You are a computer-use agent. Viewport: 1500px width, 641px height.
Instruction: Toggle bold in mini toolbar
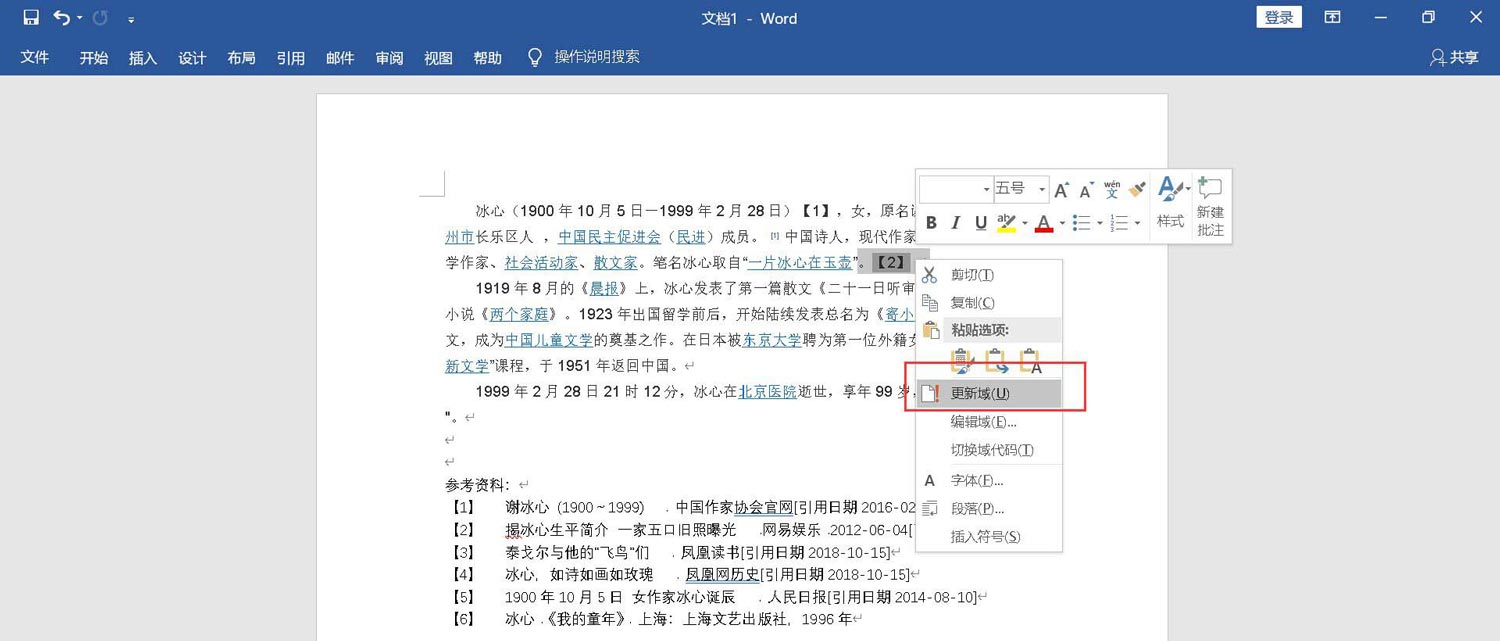point(931,223)
